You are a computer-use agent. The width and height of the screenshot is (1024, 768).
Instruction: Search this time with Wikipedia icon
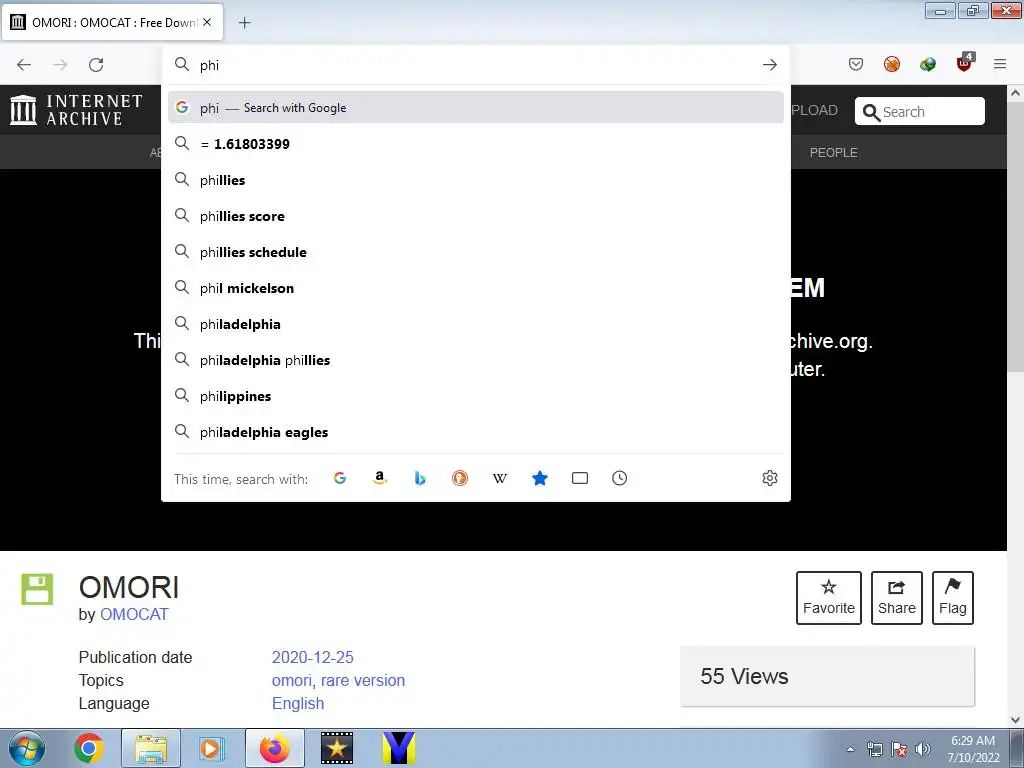click(x=500, y=478)
